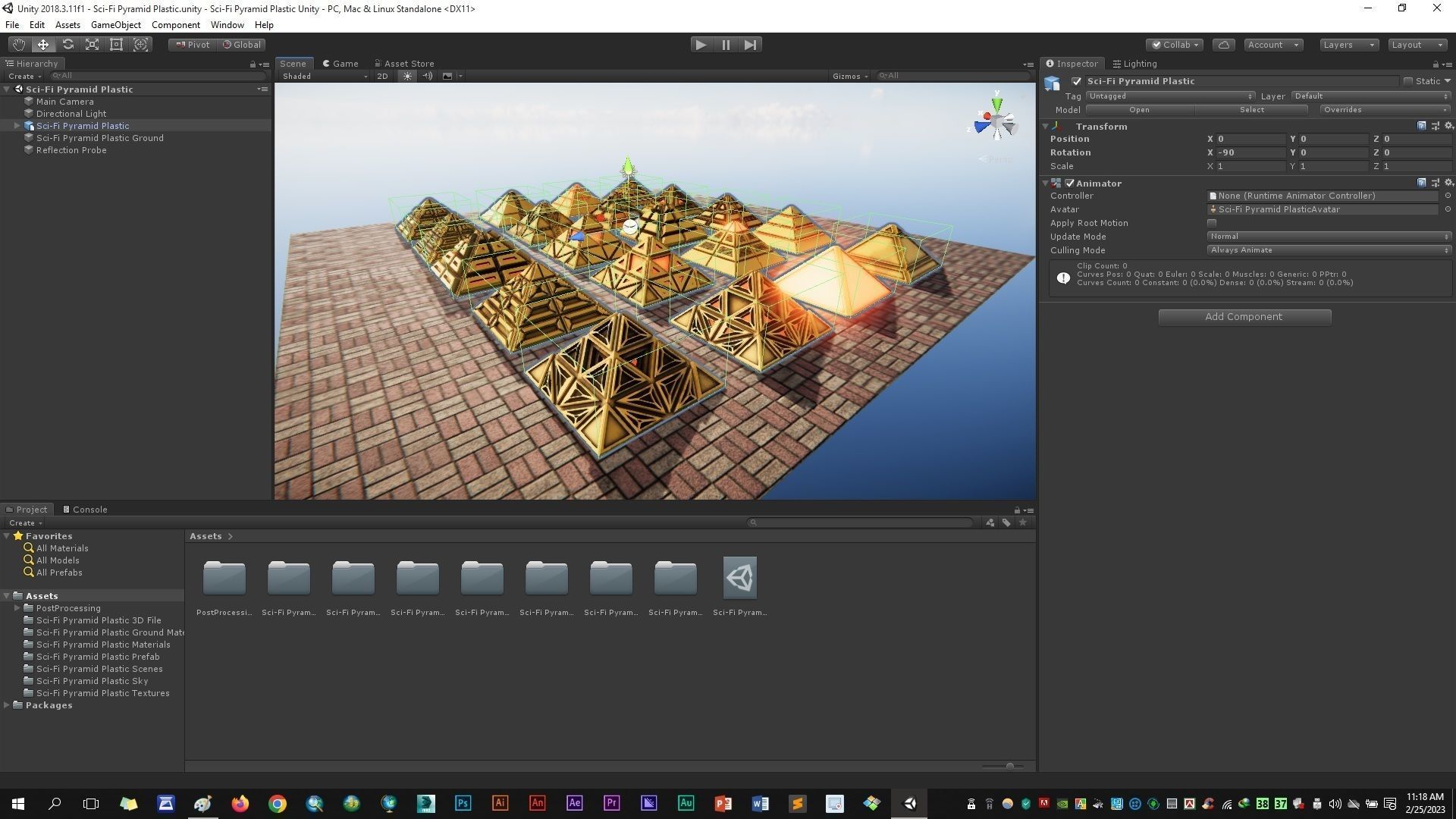Switch to the Game tab
The height and width of the screenshot is (819, 1456).
[340, 64]
